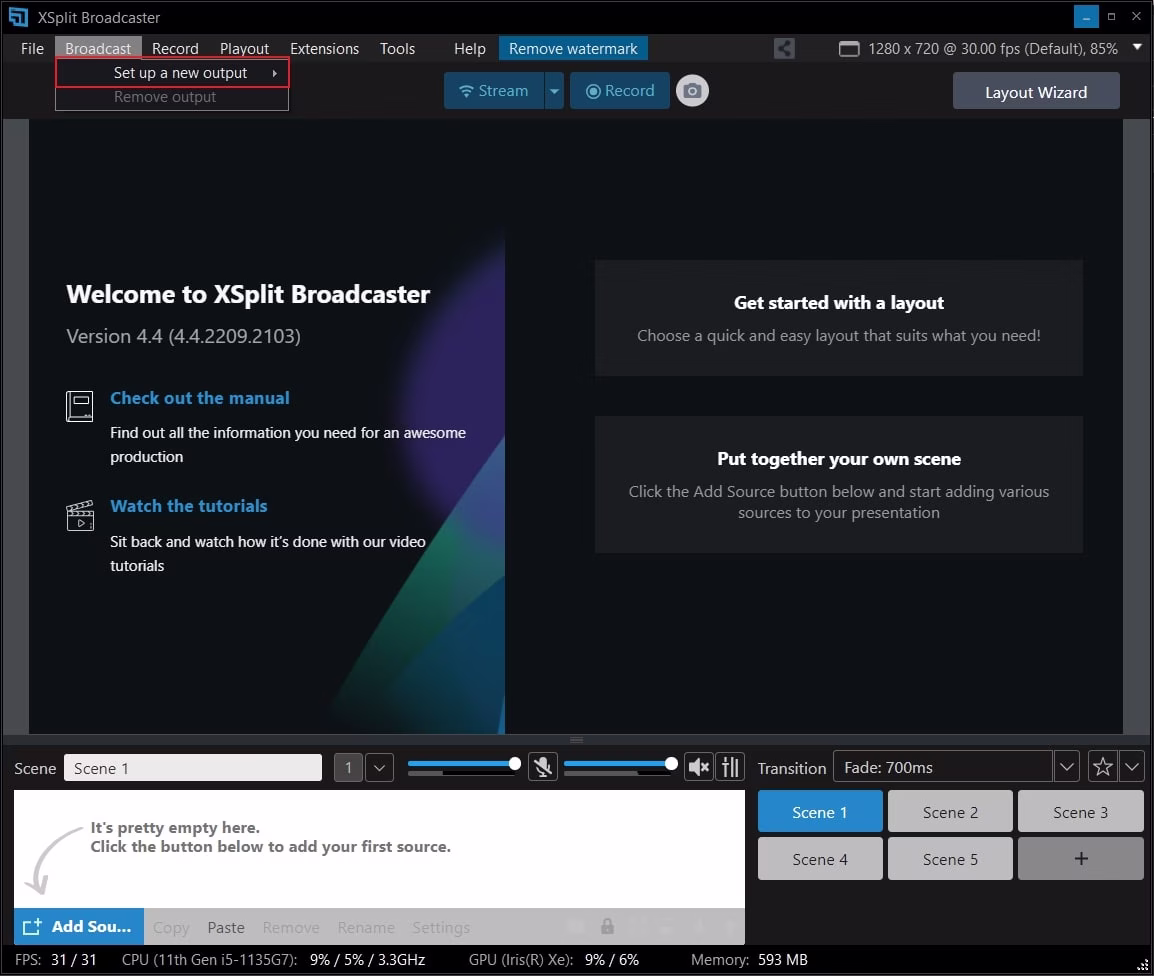Click the FPS 31 / 31 status
1154x976 pixels.
tap(56, 960)
